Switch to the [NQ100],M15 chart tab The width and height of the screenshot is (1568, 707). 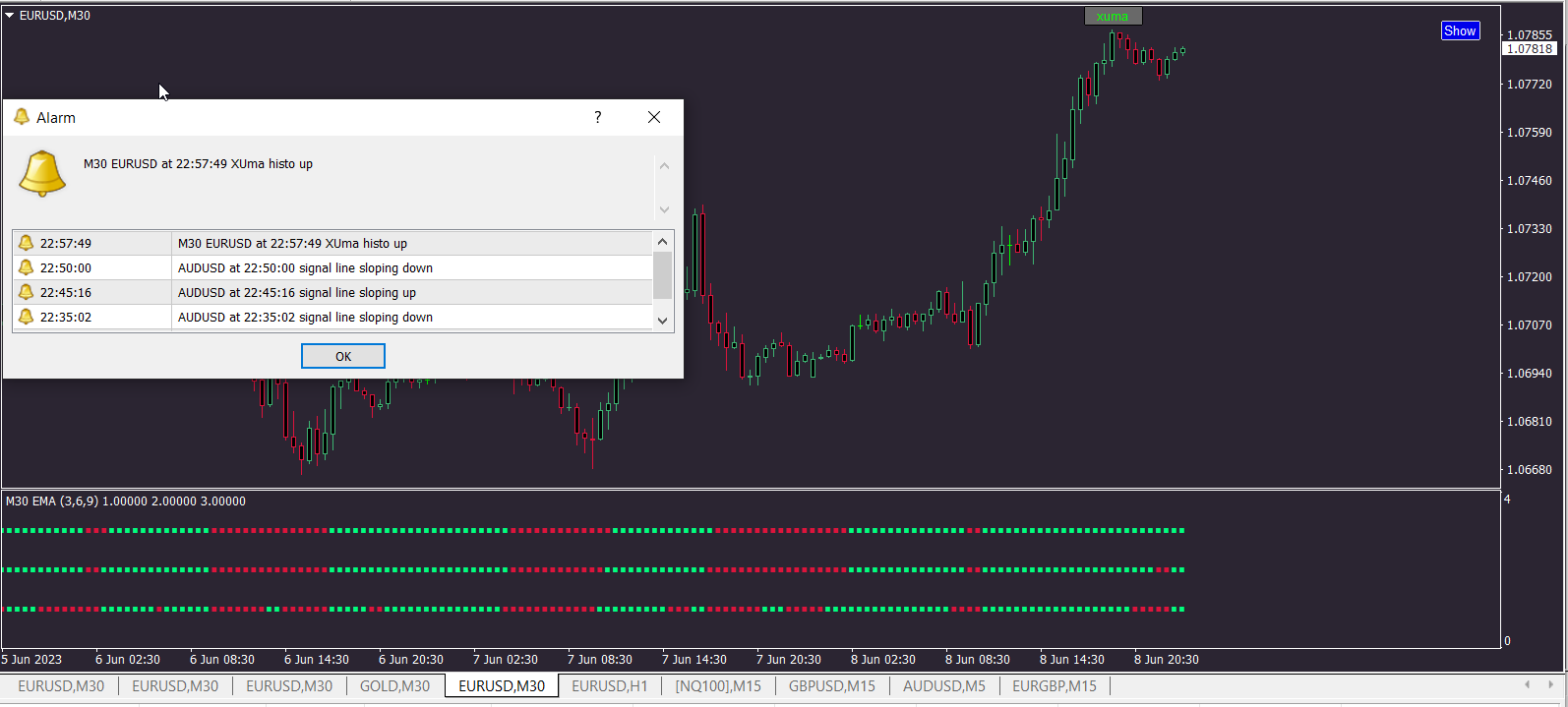(x=718, y=686)
